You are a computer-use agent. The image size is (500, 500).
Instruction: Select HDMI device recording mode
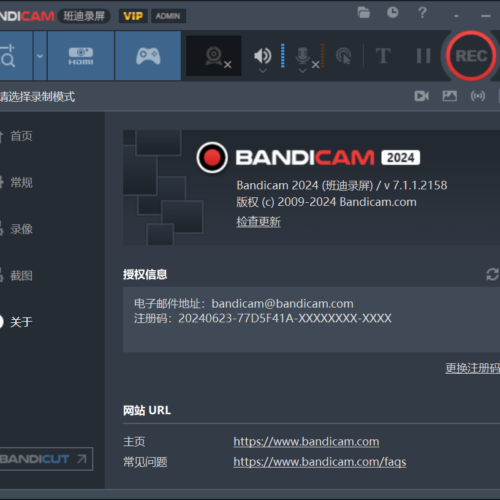(x=81, y=56)
